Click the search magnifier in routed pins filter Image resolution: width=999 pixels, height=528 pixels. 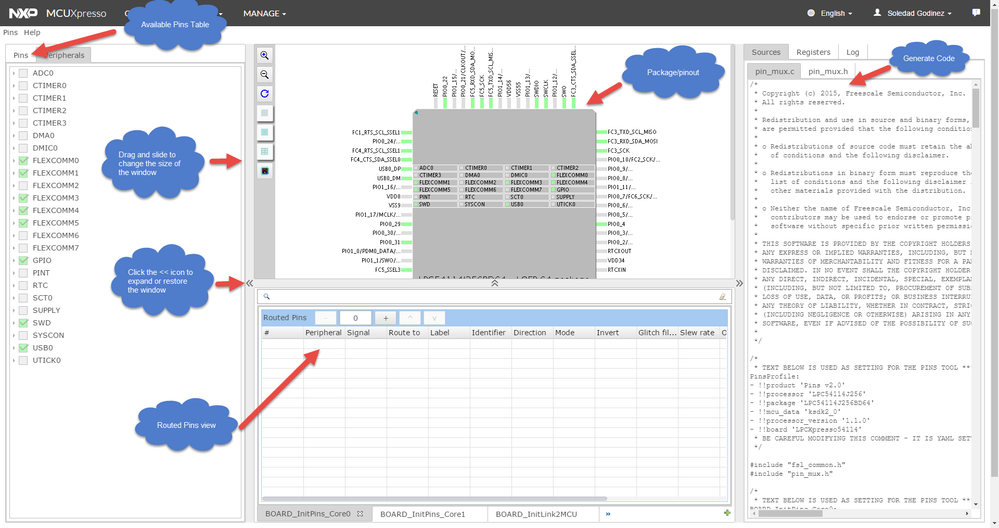tap(266, 297)
